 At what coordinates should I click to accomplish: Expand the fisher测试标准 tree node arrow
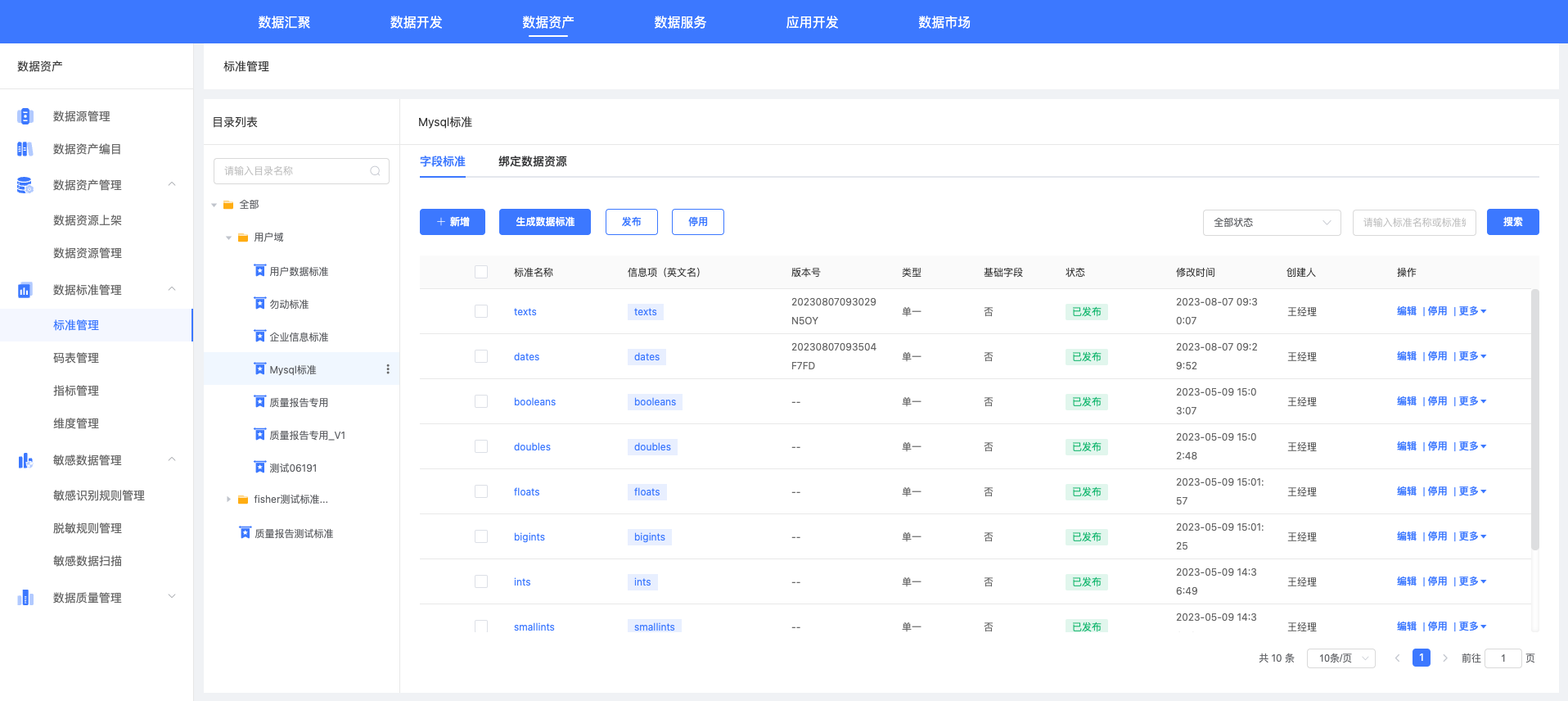tap(228, 500)
